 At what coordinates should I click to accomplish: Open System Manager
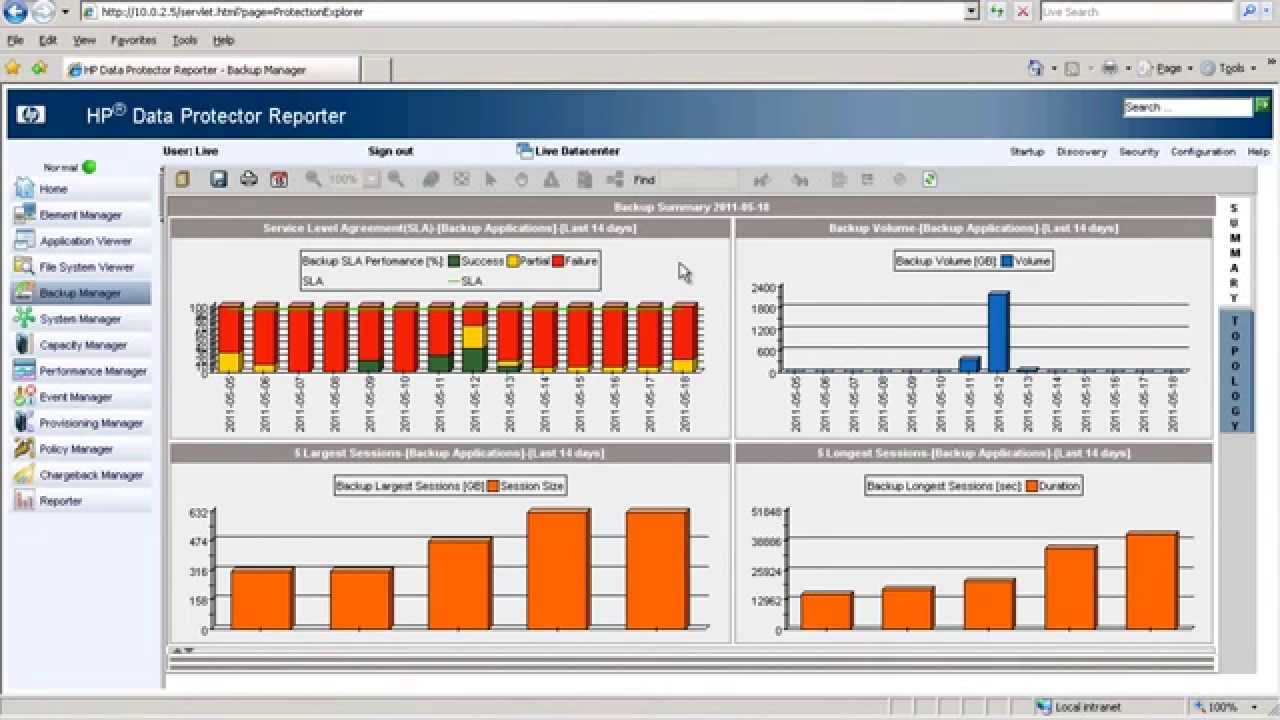(80, 319)
